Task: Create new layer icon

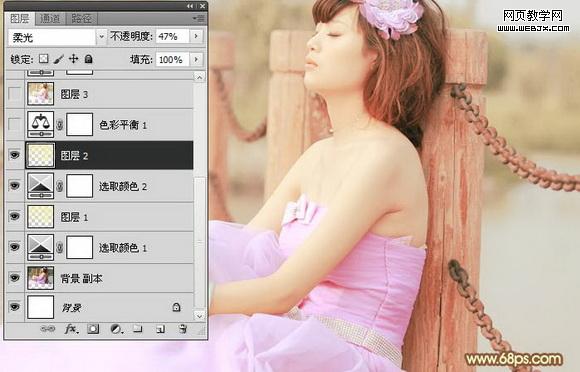Action: [160, 328]
